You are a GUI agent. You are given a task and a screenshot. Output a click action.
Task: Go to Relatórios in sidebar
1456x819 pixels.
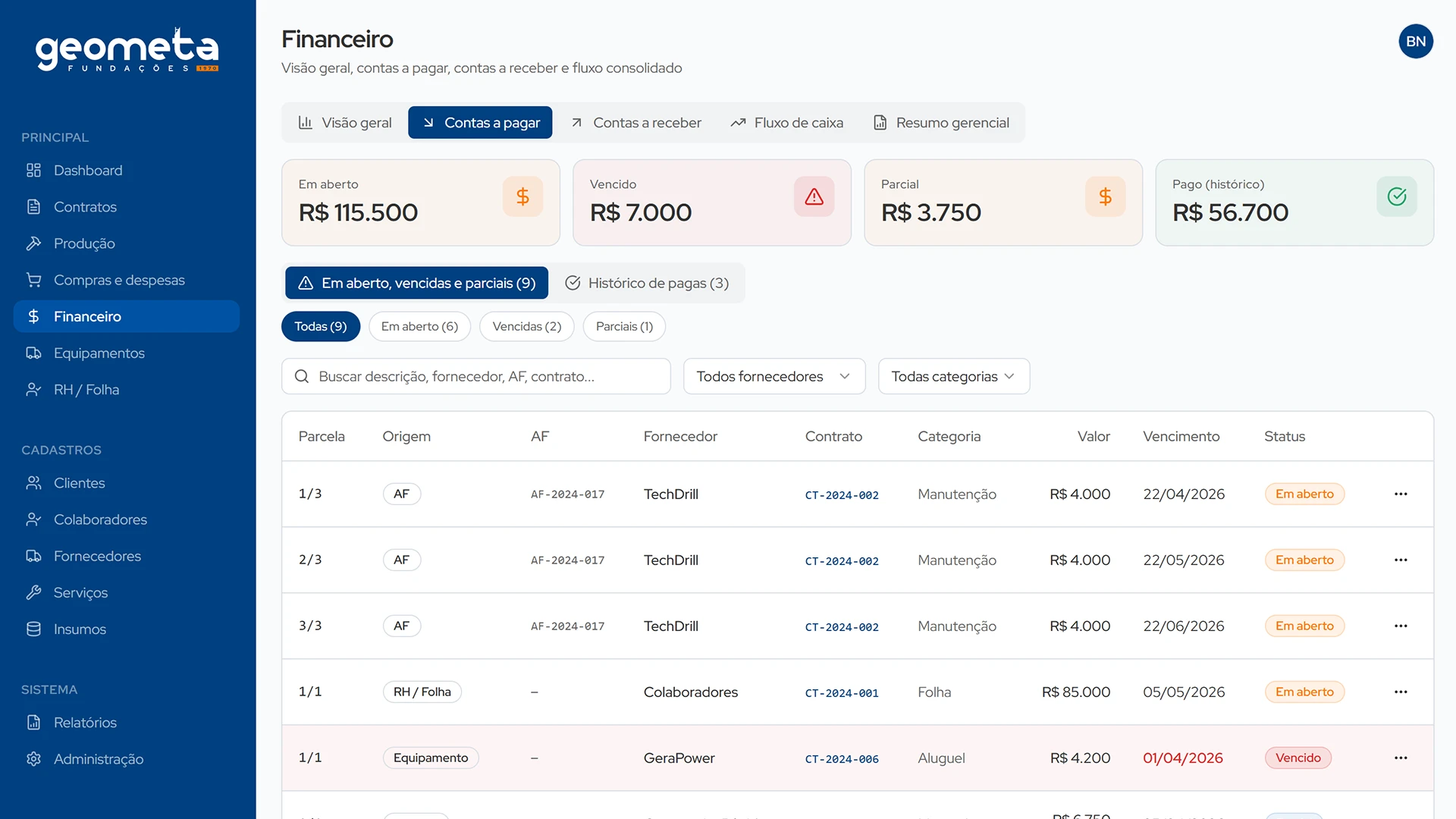[85, 723]
